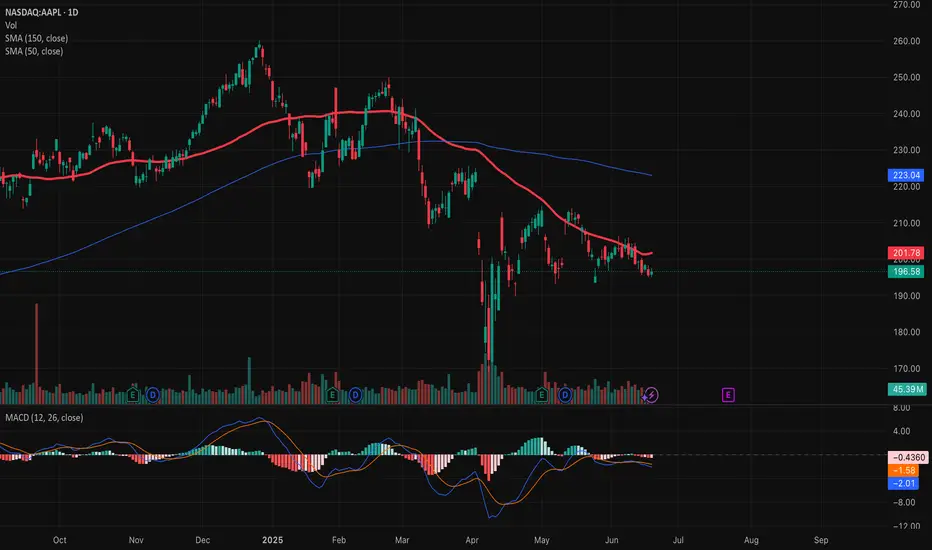Viewport: 932px width, 550px height.
Task: Select the NASDAQ:AAPL · 1D symbol legend
Action: click(42, 12)
